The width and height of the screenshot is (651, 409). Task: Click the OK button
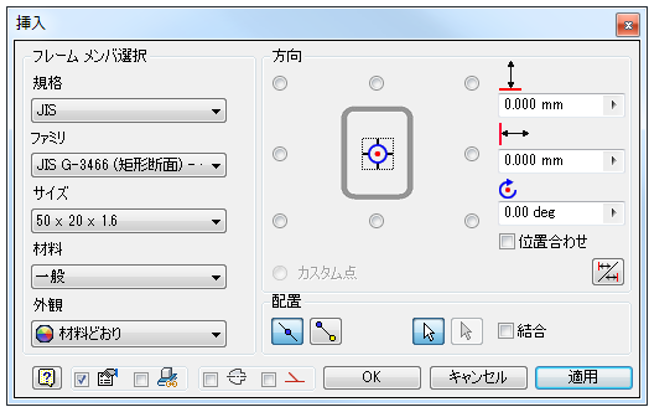372,377
